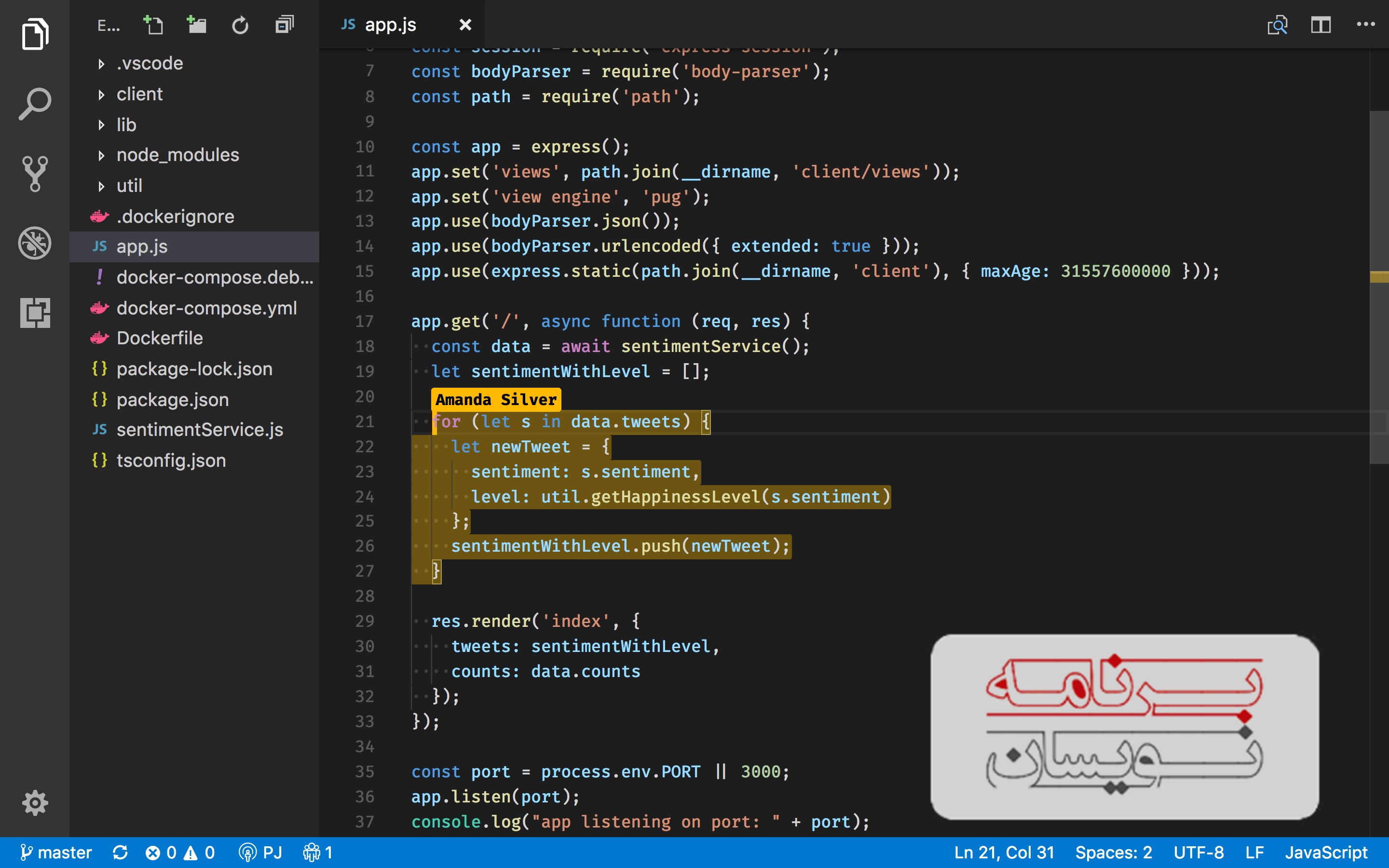Image resolution: width=1389 pixels, height=868 pixels.
Task: Open sentimentService.js from the file tree
Action: click(x=199, y=429)
